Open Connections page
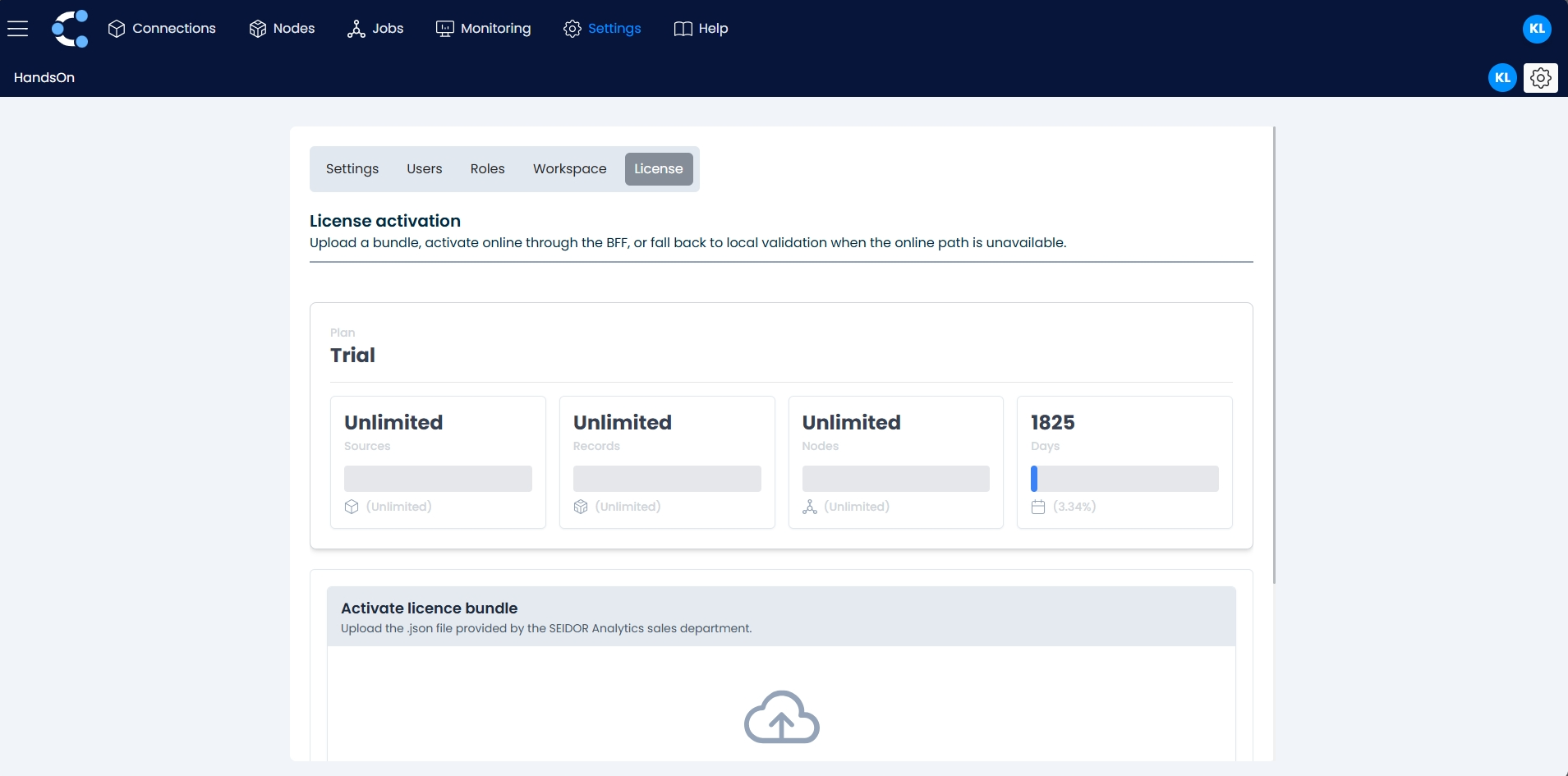The width and height of the screenshot is (1568, 776). (162, 29)
